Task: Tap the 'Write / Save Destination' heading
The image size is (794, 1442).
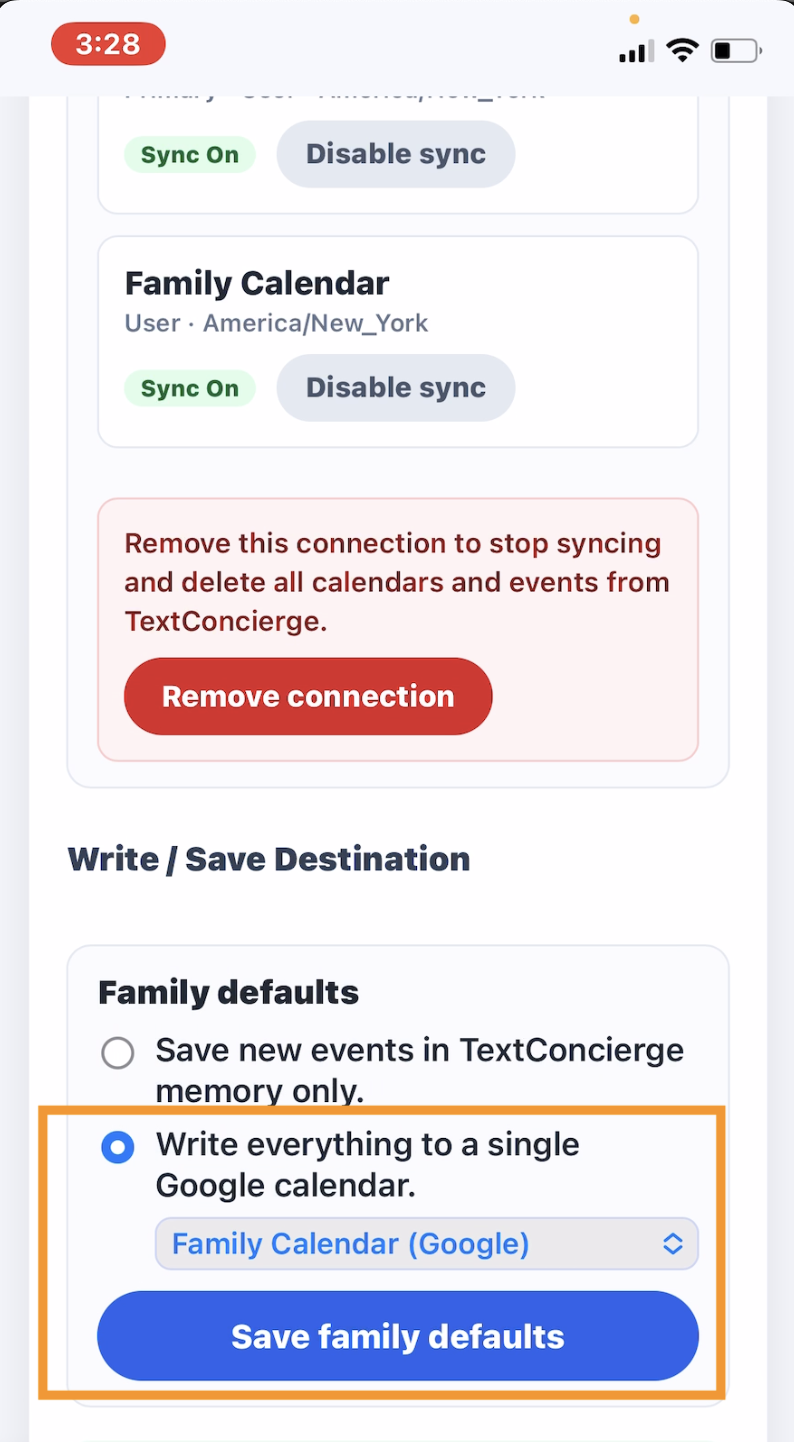Action: click(x=268, y=859)
